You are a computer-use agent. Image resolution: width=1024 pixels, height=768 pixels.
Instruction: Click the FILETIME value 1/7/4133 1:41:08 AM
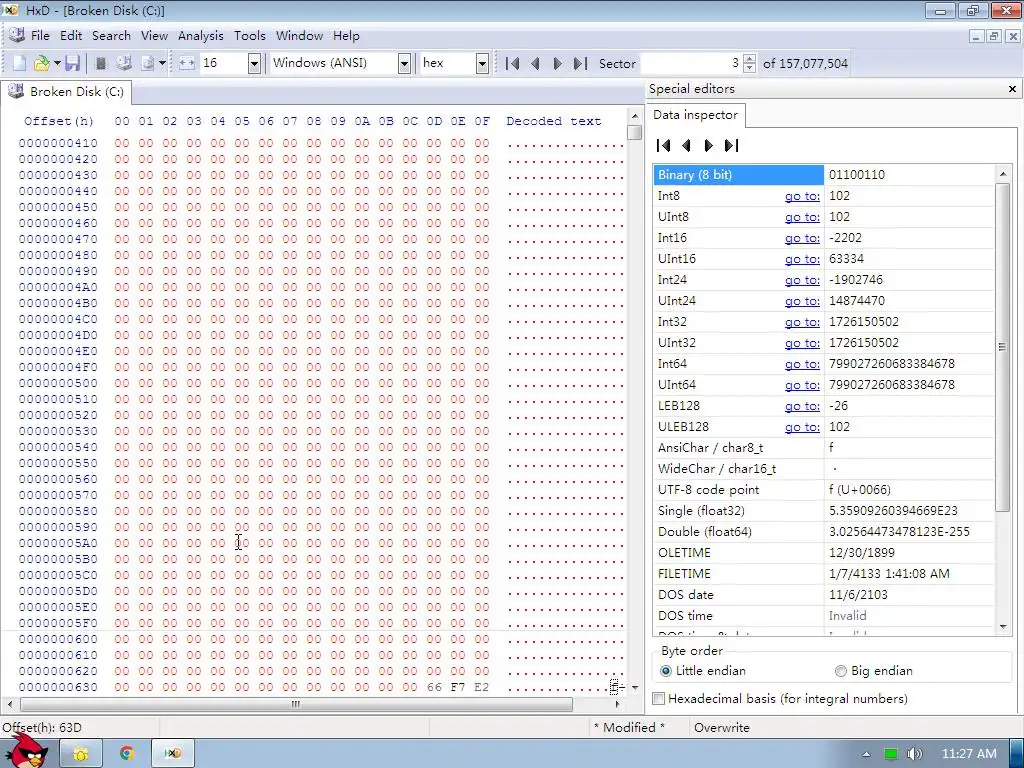(x=889, y=573)
